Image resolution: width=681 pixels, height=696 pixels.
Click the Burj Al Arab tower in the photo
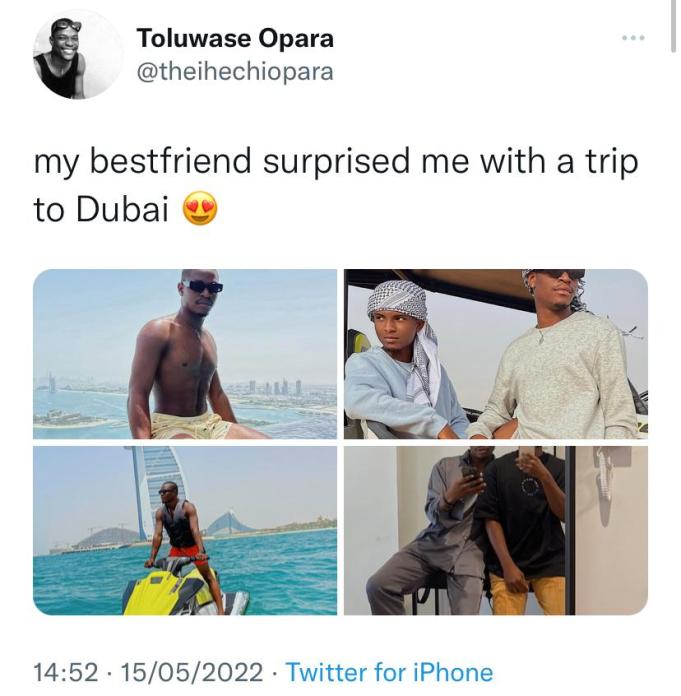coord(153,490)
